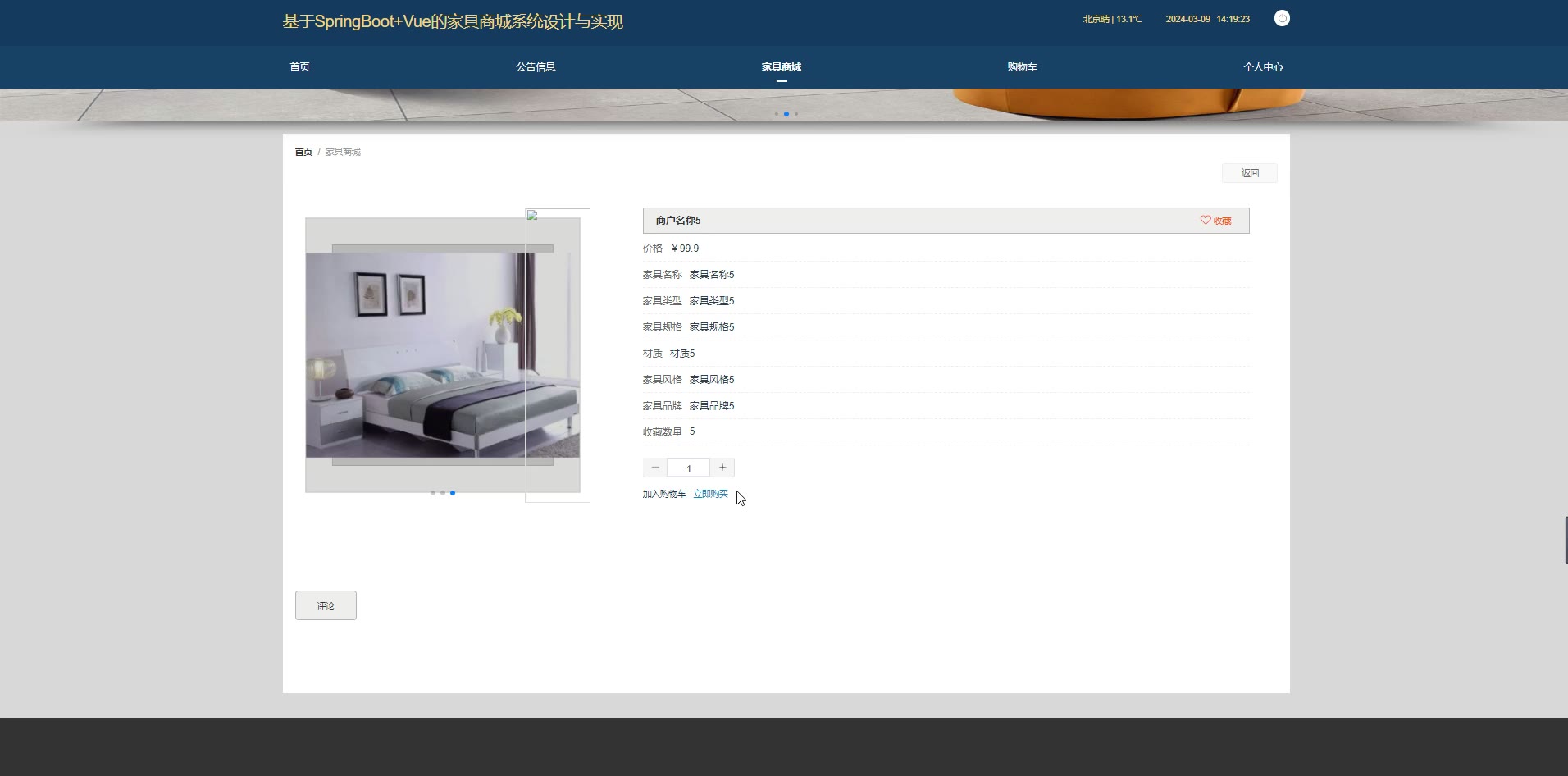
Task: Select the 家具商城 navigation item
Action: point(782,67)
